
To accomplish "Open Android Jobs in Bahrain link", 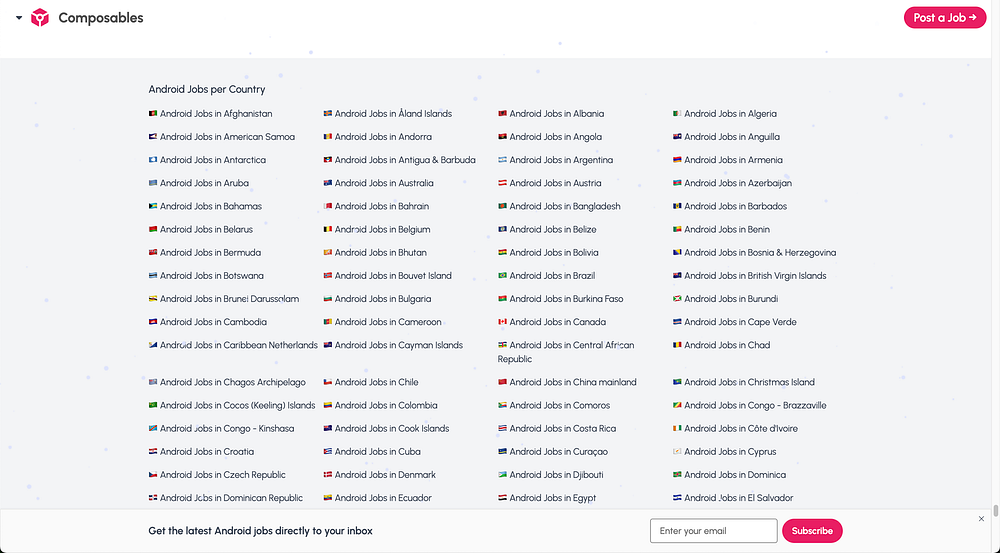I will (376, 206).
